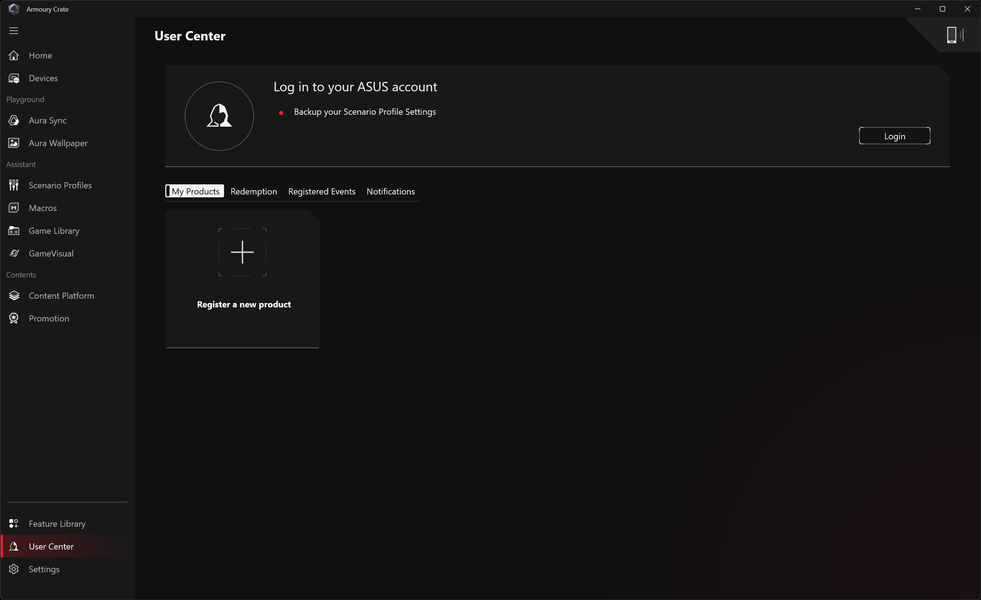This screenshot has height=600, width=981.
Task: Click the Feature Library icon
Action: (14, 524)
